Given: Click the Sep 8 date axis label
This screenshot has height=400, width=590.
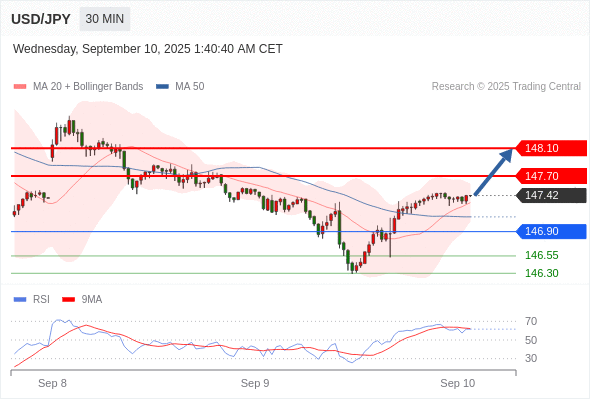Looking at the screenshot, I should click(x=52, y=383).
